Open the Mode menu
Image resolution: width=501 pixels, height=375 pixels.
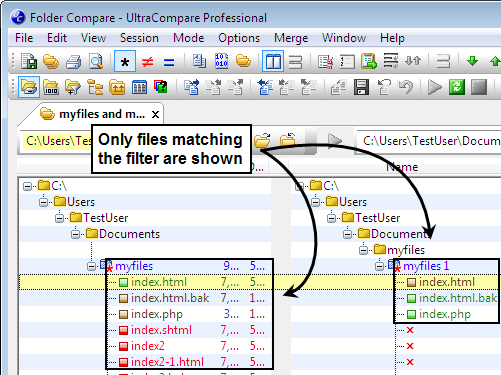coord(189,38)
